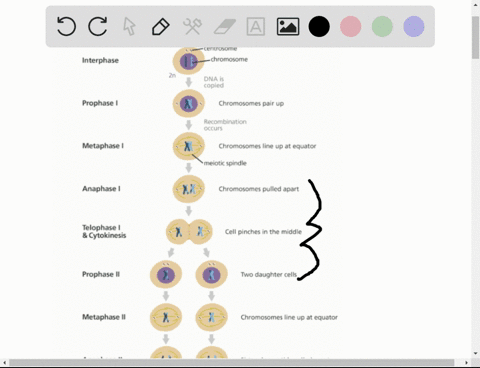The image size is (480, 368).
Task: Click the 'Chromosomes pulled apart' text
Action: pos(259,189)
